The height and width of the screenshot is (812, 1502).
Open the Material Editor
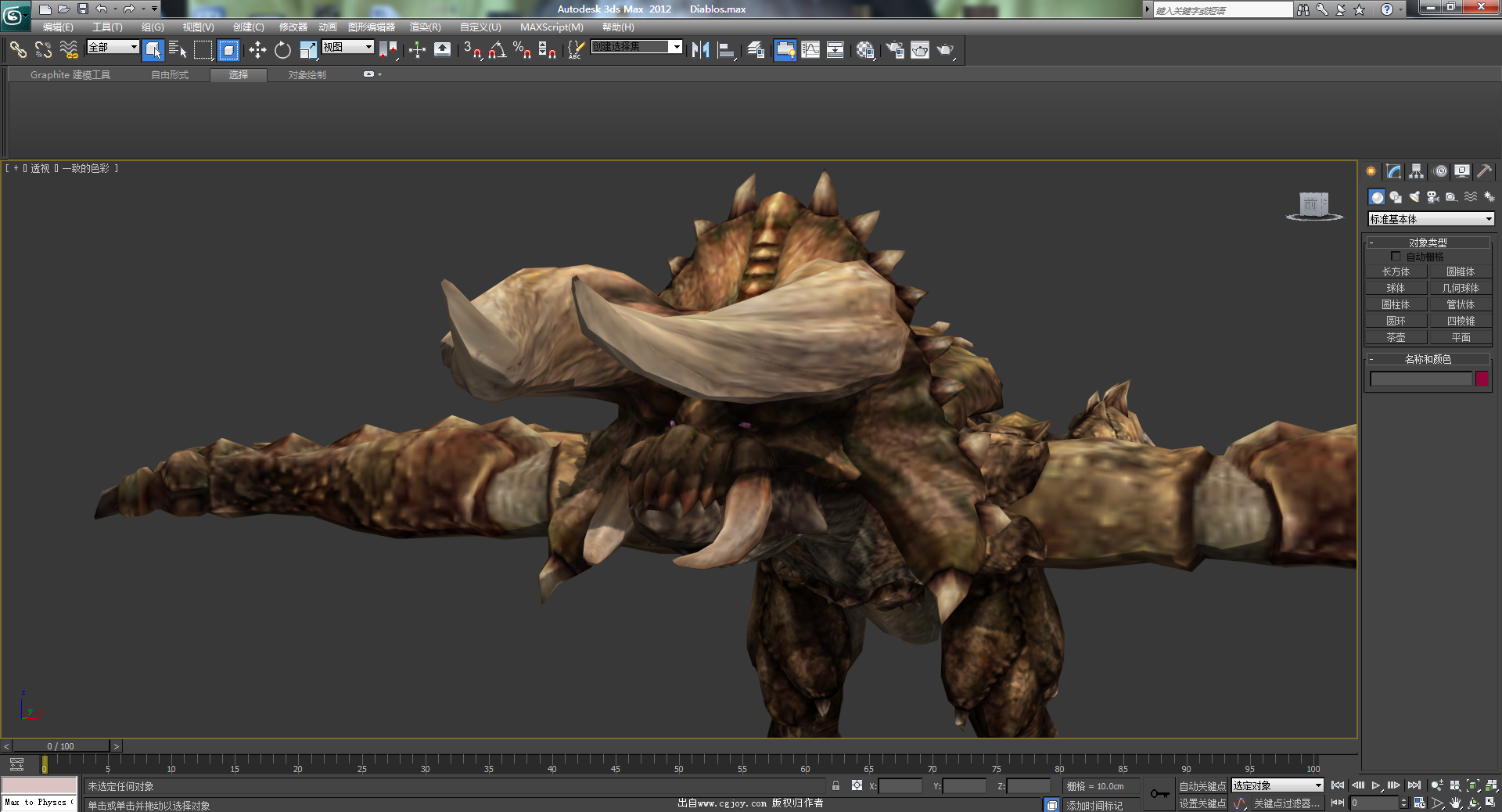864,50
